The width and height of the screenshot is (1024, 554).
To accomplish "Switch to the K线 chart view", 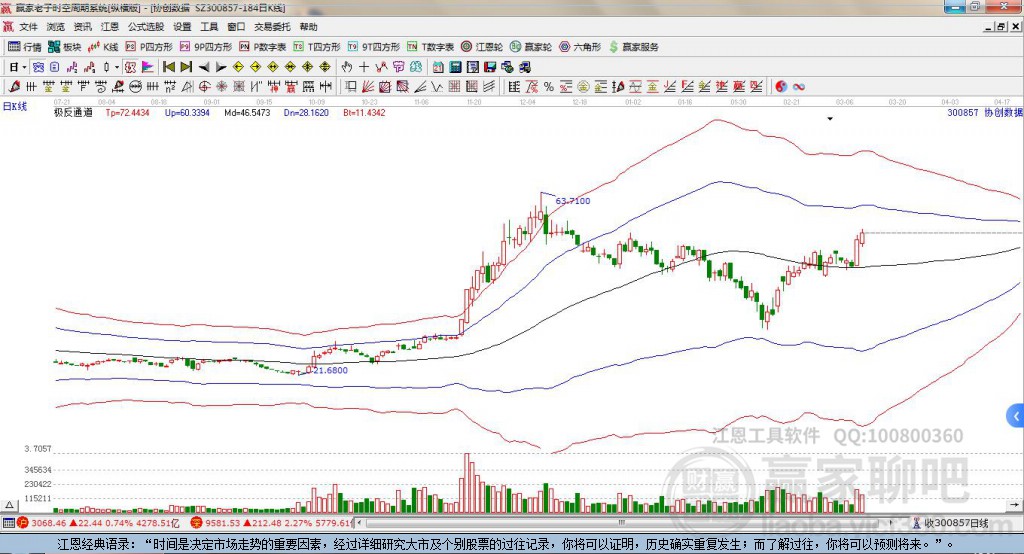I will pos(103,47).
